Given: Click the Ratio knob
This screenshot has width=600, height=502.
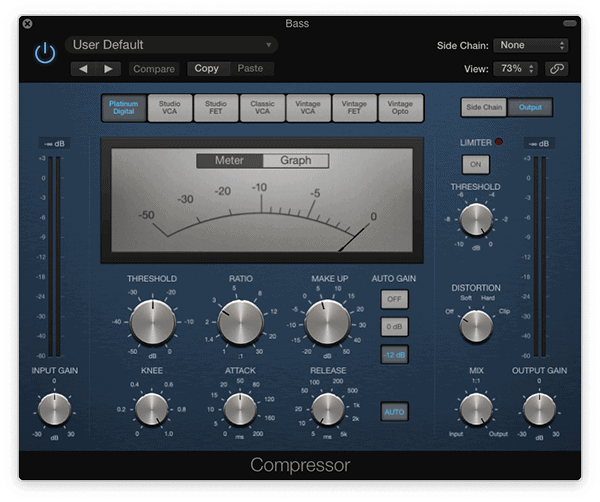Looking at the screenshot, I should (239, 322).
